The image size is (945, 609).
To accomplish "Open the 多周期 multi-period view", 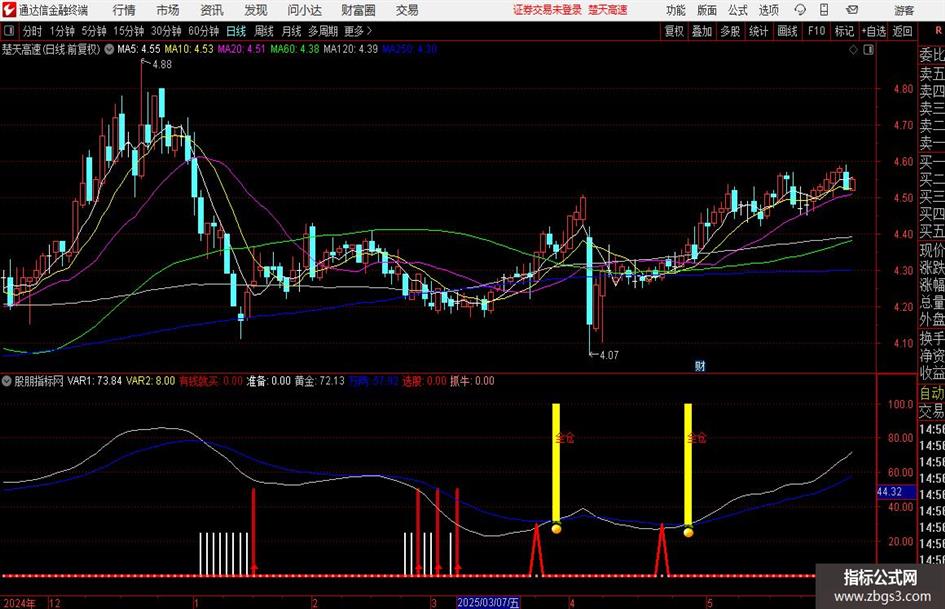I will tap(323, 31).
